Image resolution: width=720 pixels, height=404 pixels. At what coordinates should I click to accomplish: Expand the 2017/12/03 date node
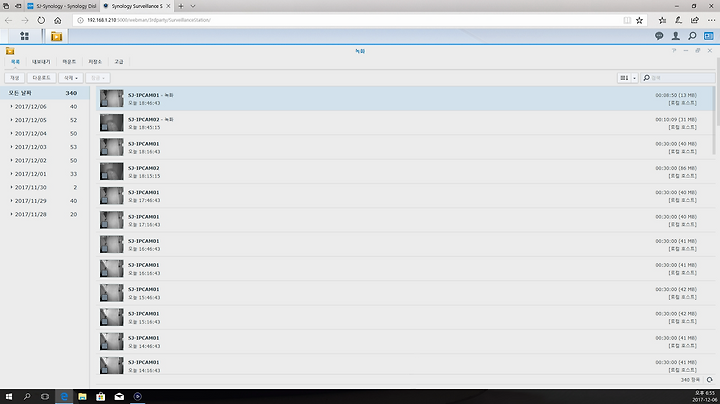[x=11, y=147]
